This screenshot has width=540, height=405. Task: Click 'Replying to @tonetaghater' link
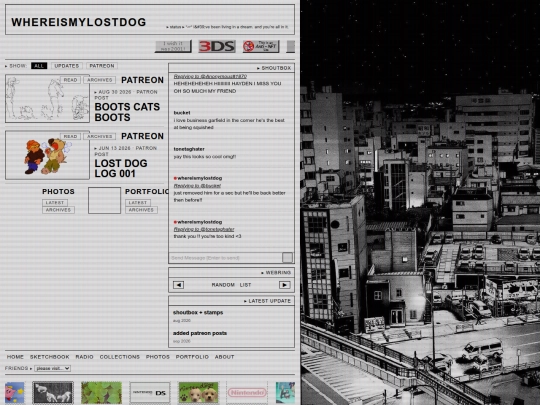click(x=204, y=229)
